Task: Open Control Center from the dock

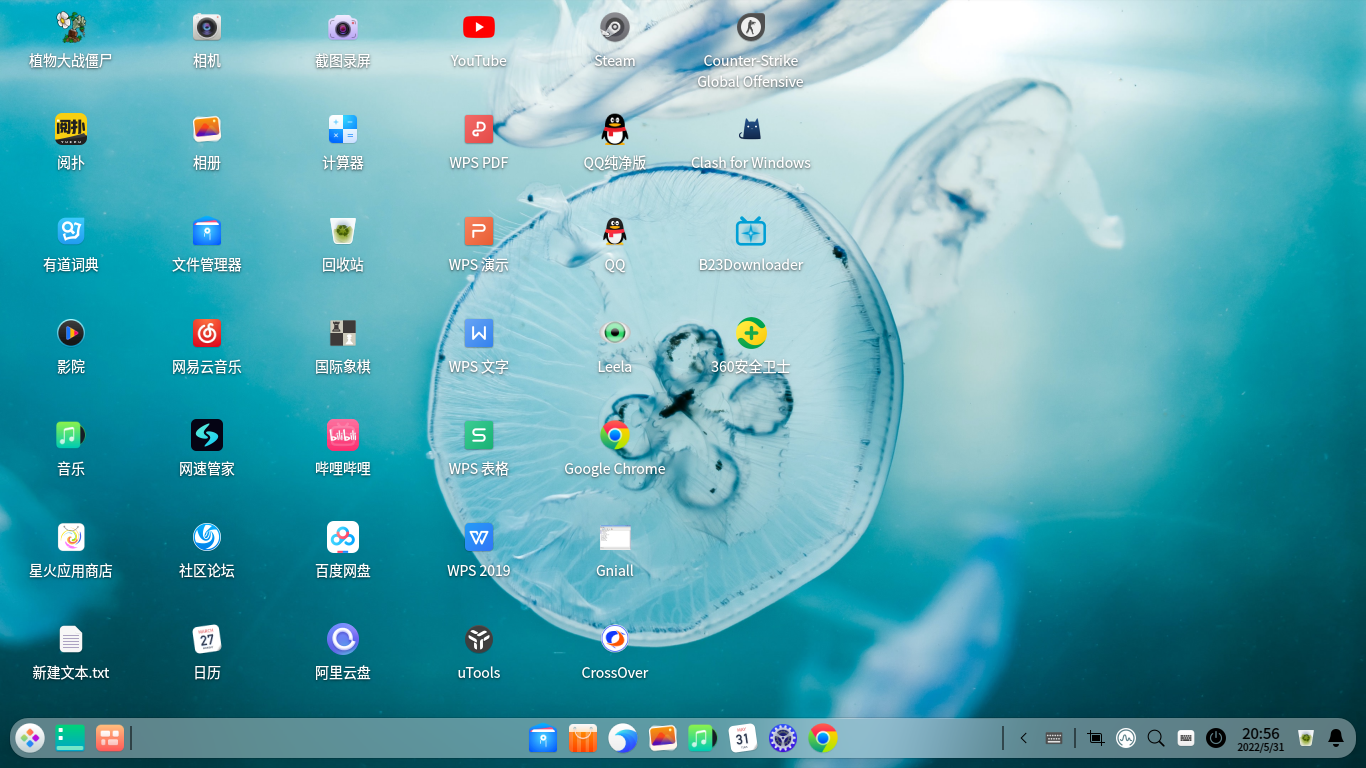Action: [x=782, y=738]
